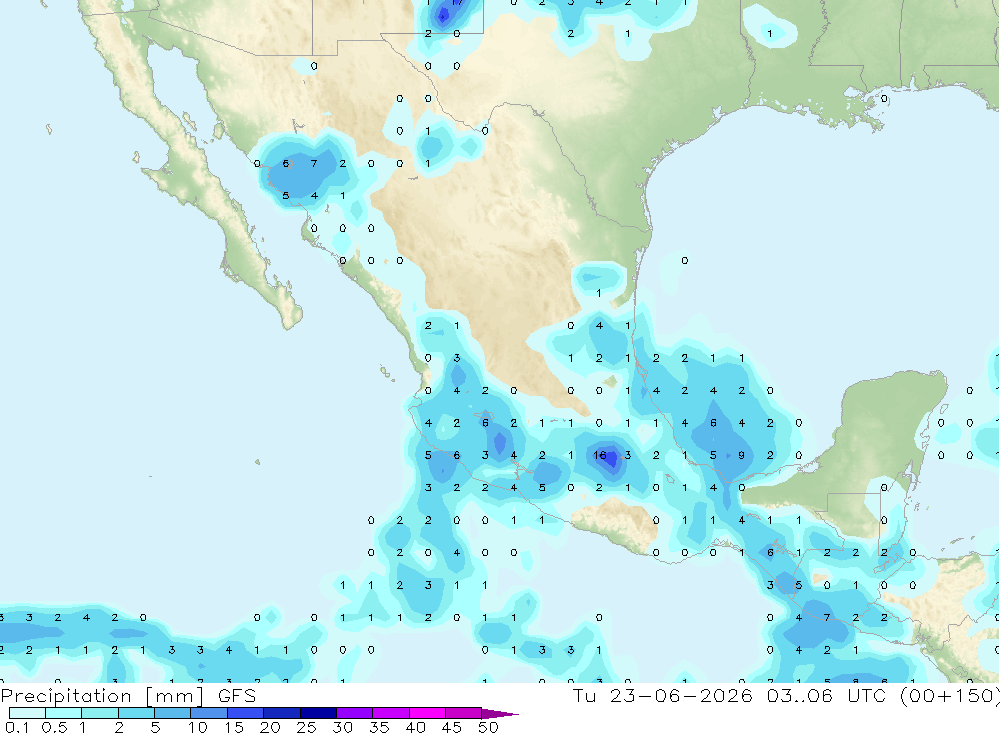
Task: Click the '30' legend scale label
Action: [343, 727]
